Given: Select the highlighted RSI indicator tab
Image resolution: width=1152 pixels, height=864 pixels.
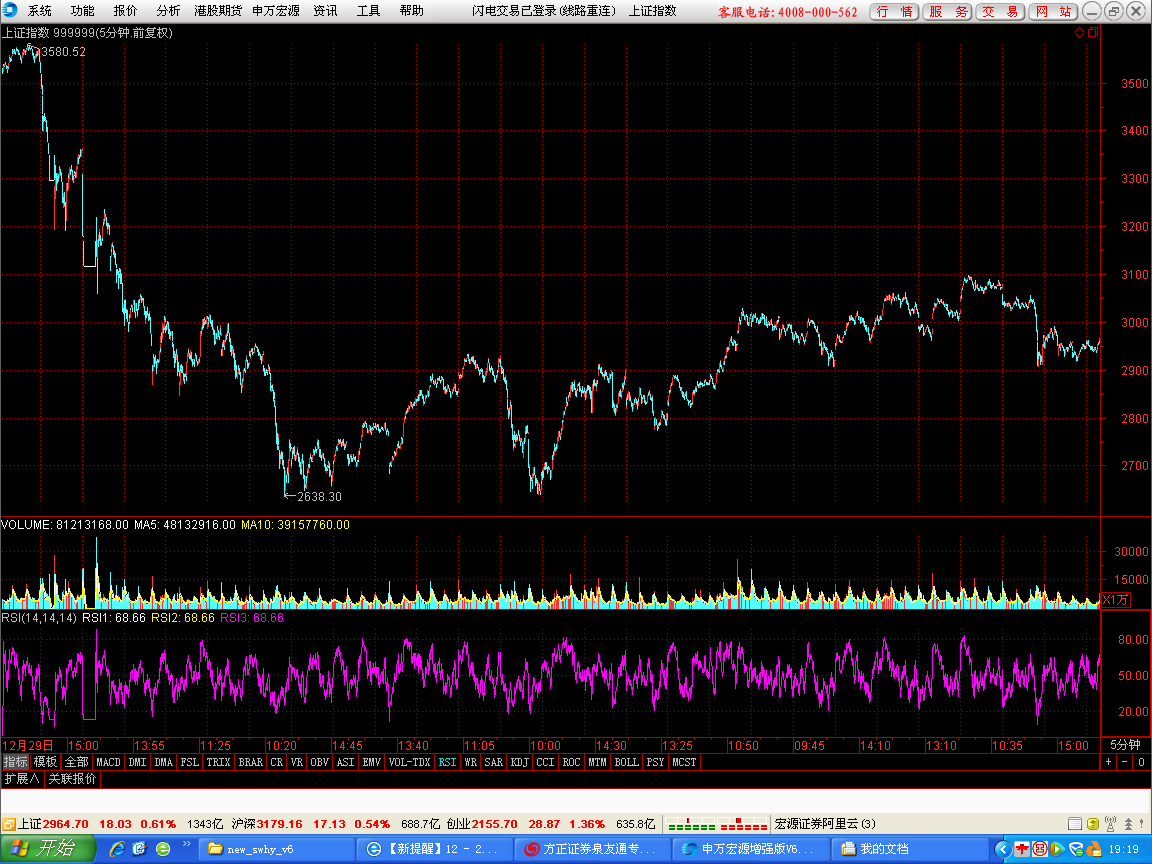Looking at the screenshot, I should click(447, 762).
